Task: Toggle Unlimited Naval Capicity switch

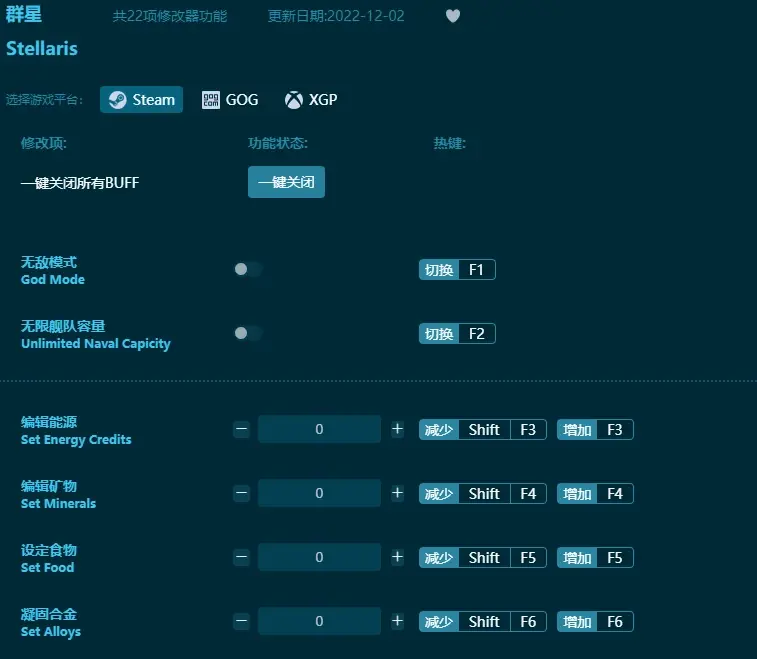Action: tap(248, 333)
